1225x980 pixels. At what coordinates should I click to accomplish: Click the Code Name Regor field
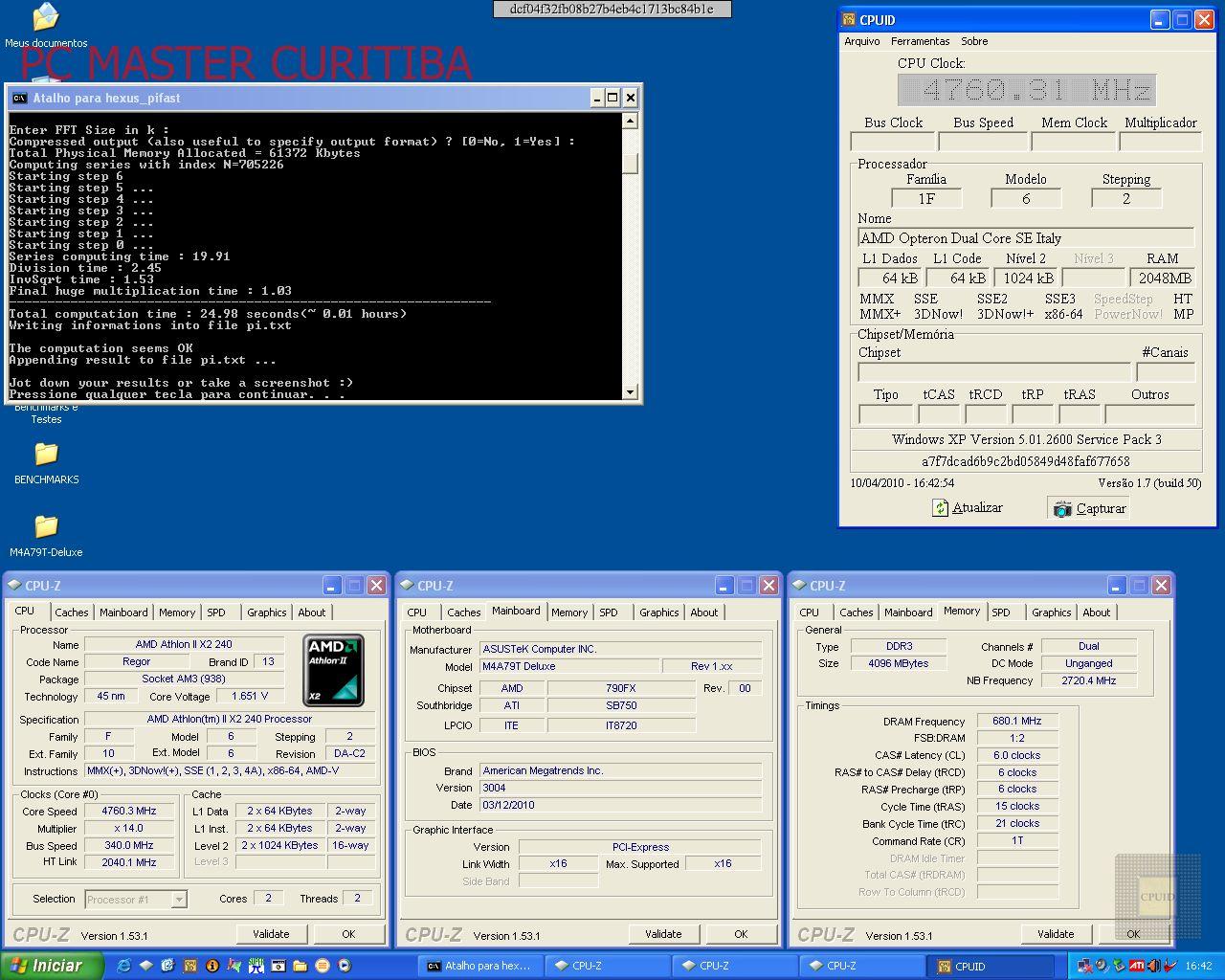[x=136, y=661]
